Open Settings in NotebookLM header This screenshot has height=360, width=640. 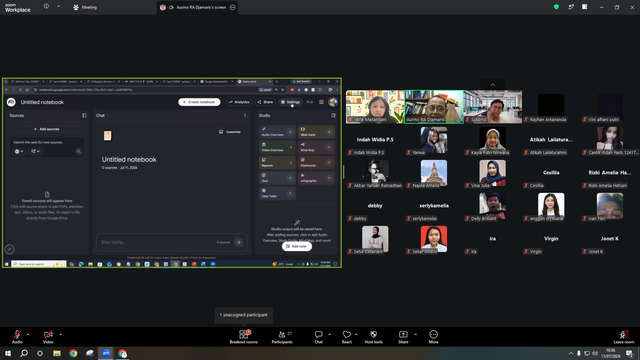coord(291,102)
